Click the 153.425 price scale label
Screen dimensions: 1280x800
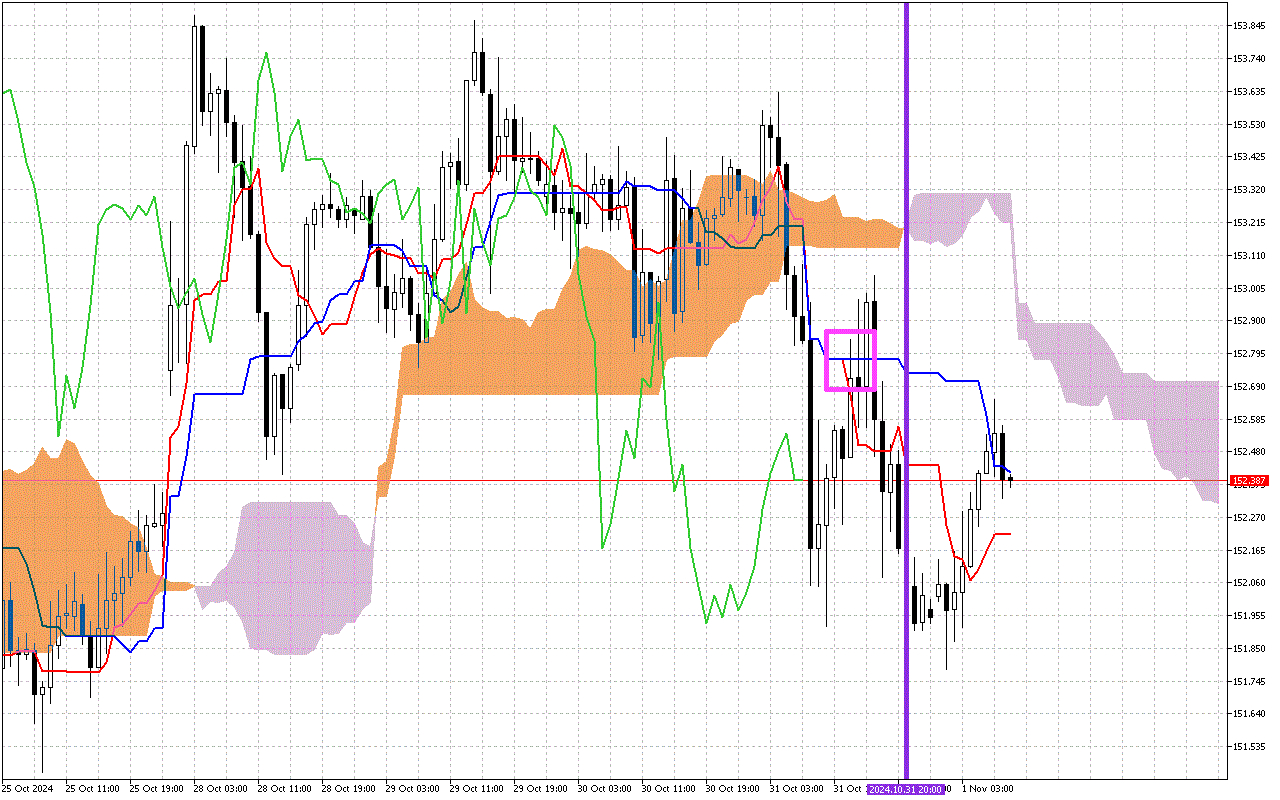tap(1250, 157)
